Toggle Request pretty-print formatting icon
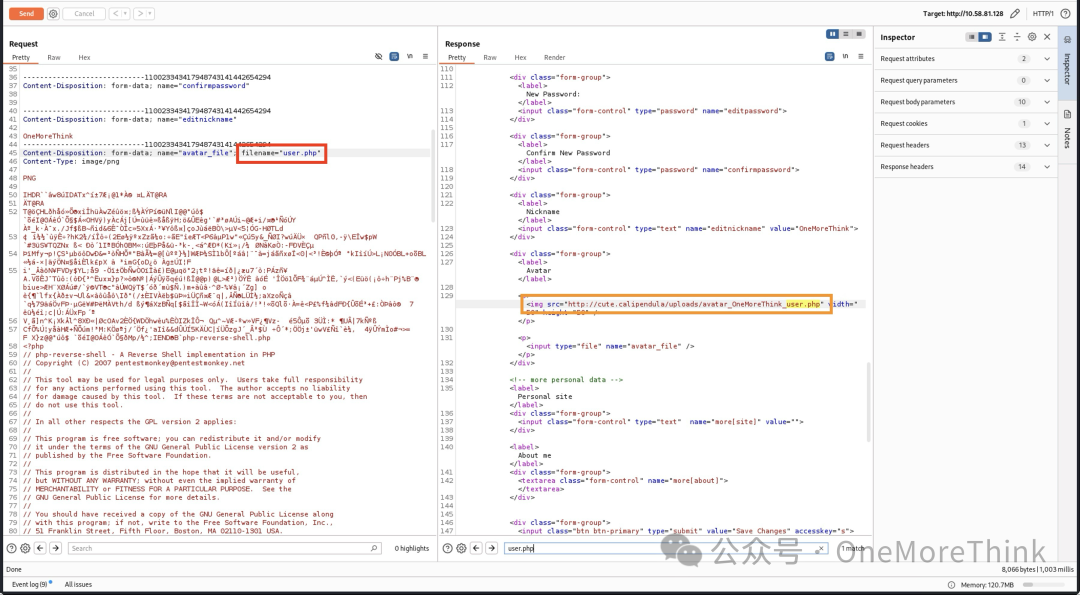 click(x=394, y=56)
